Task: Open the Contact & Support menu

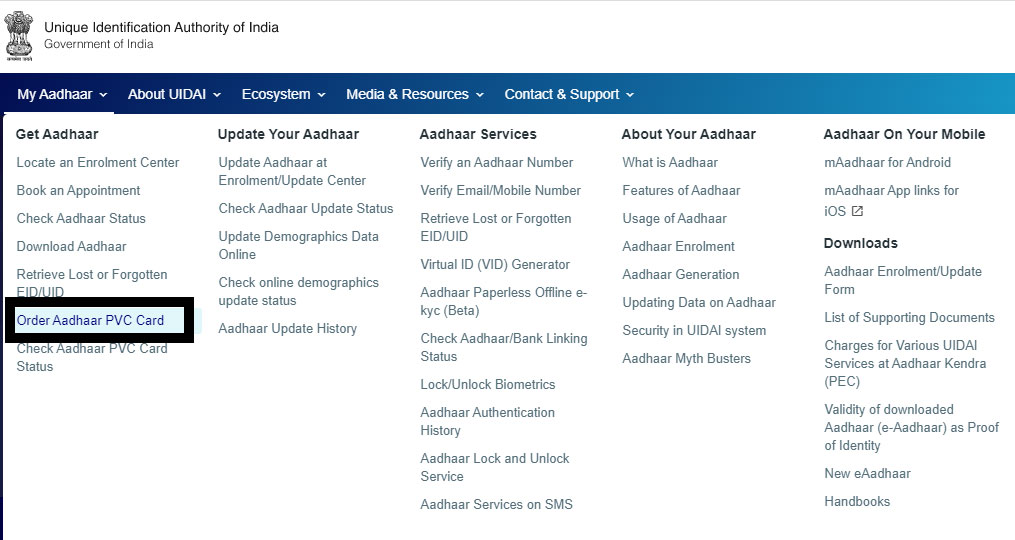Action: pyautogui.click(x=569, y=95)
